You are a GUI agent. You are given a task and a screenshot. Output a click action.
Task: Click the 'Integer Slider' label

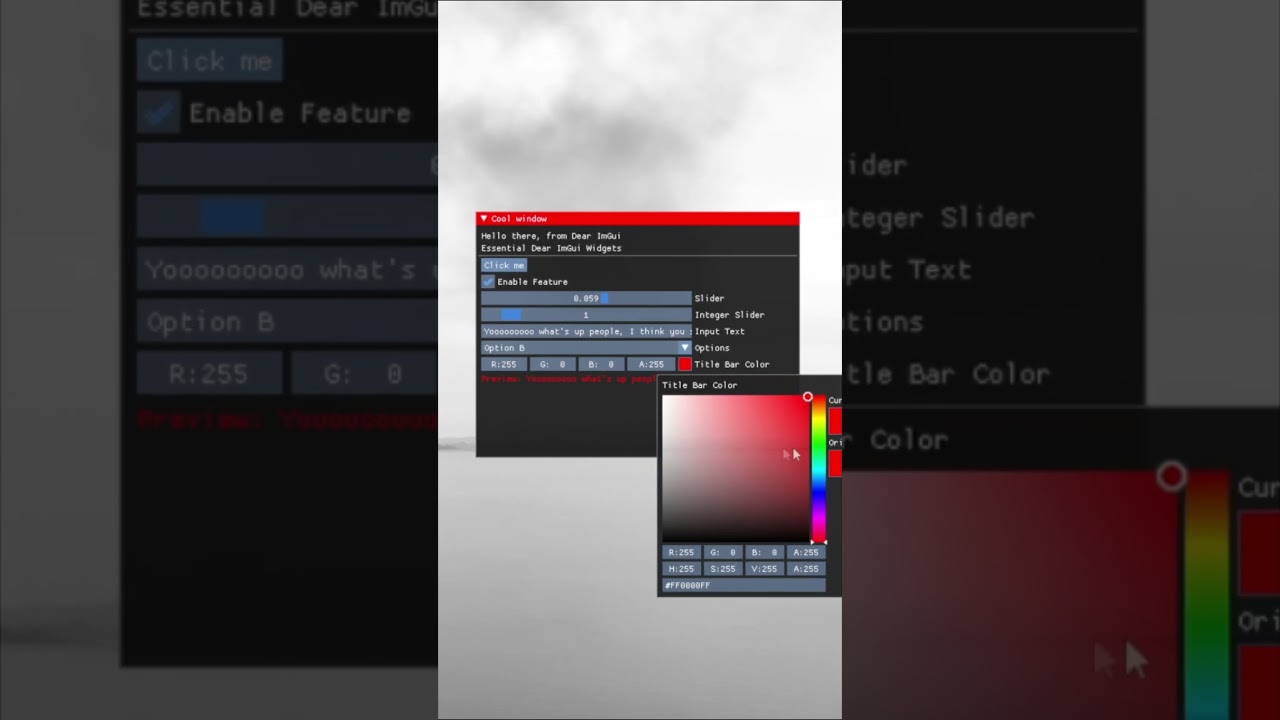729,315
